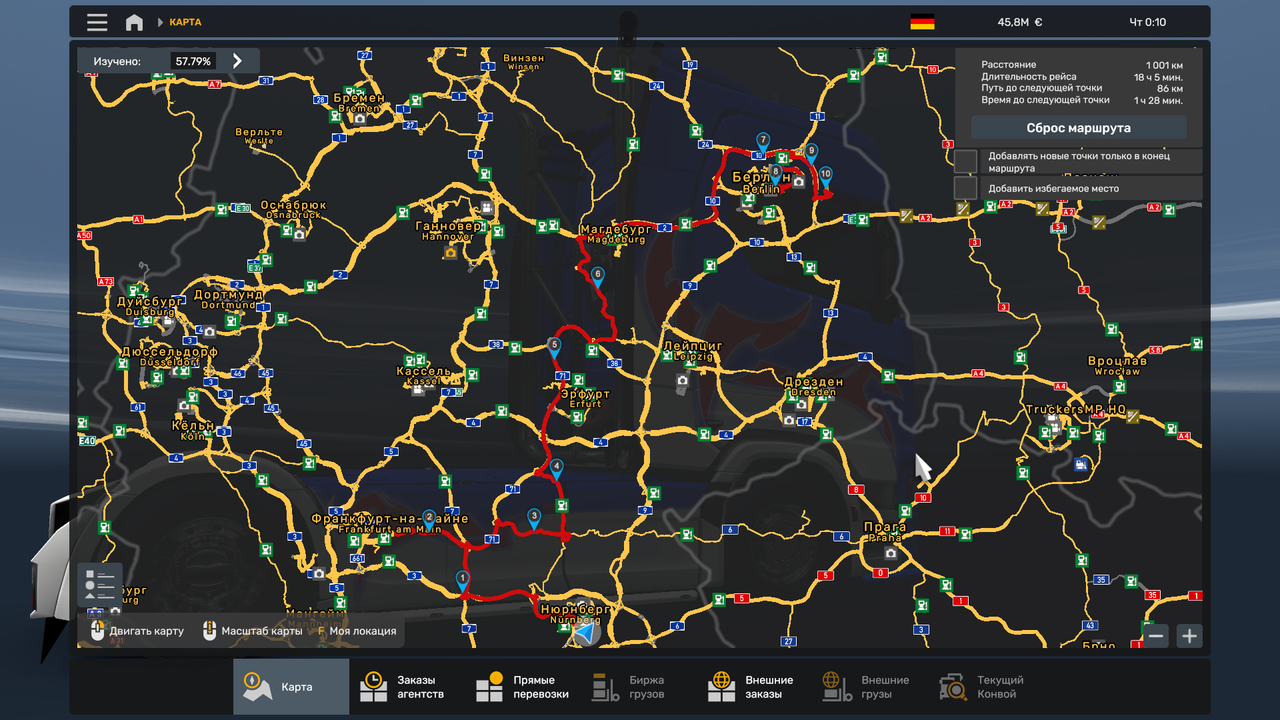Click the Дрезден city label

tap(813, 382)
